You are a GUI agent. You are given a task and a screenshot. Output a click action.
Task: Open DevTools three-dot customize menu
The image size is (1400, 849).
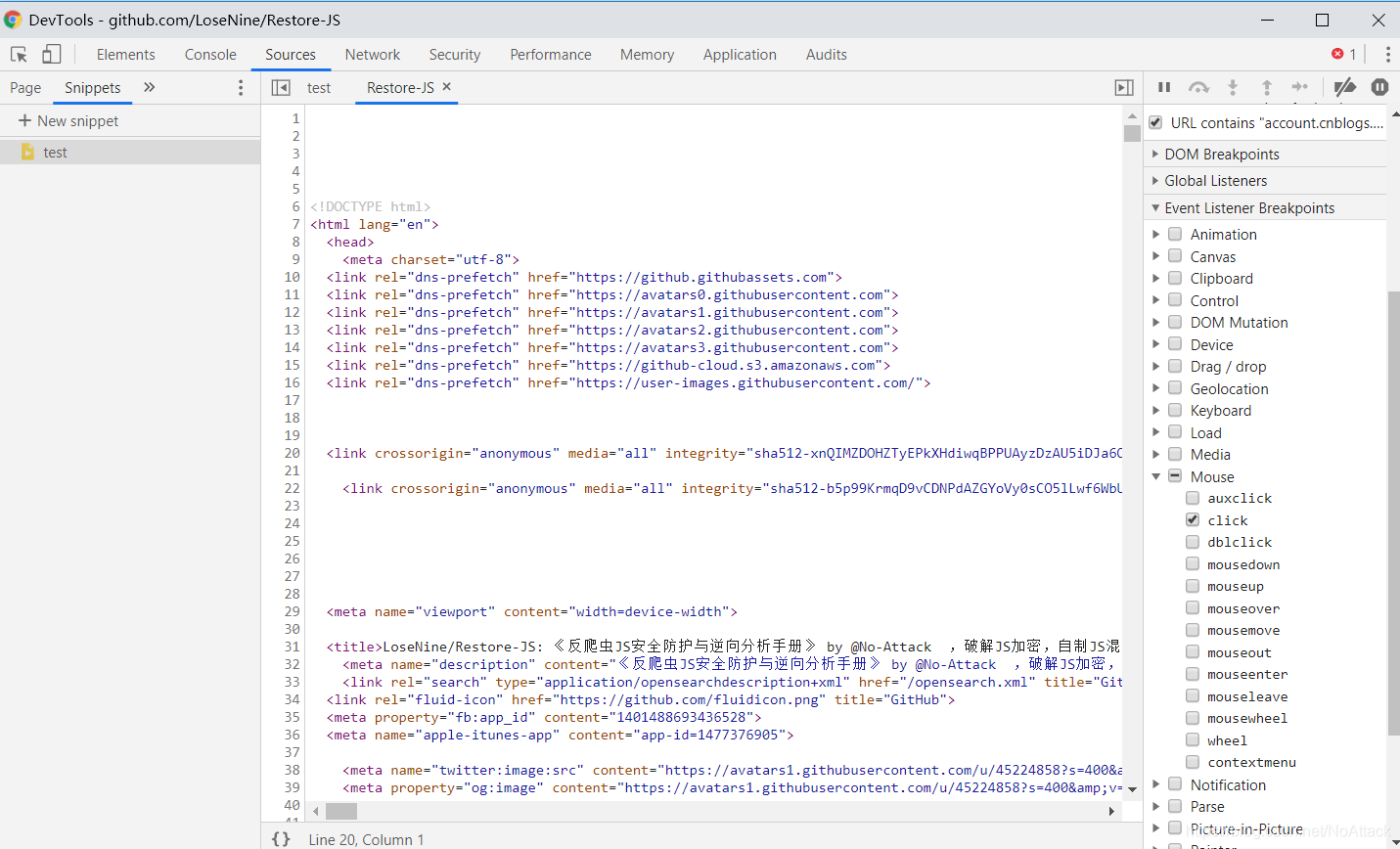[1387, 55]
